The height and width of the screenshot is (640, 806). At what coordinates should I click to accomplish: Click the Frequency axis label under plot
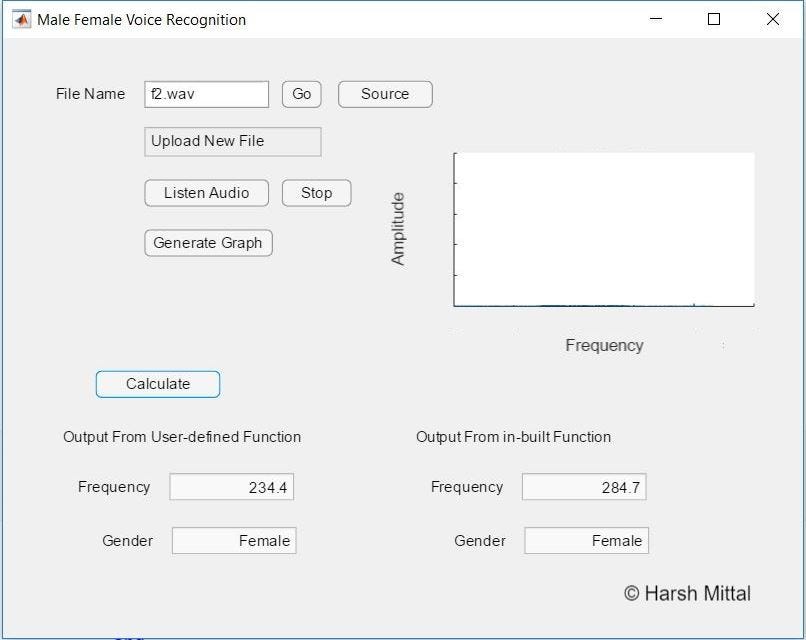(604, 345)
